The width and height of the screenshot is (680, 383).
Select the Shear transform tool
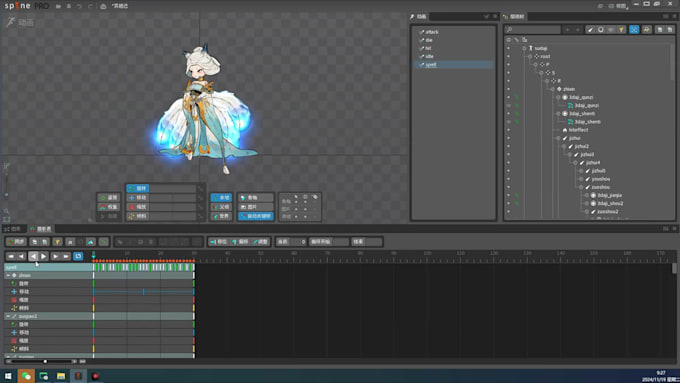point(138,216)
